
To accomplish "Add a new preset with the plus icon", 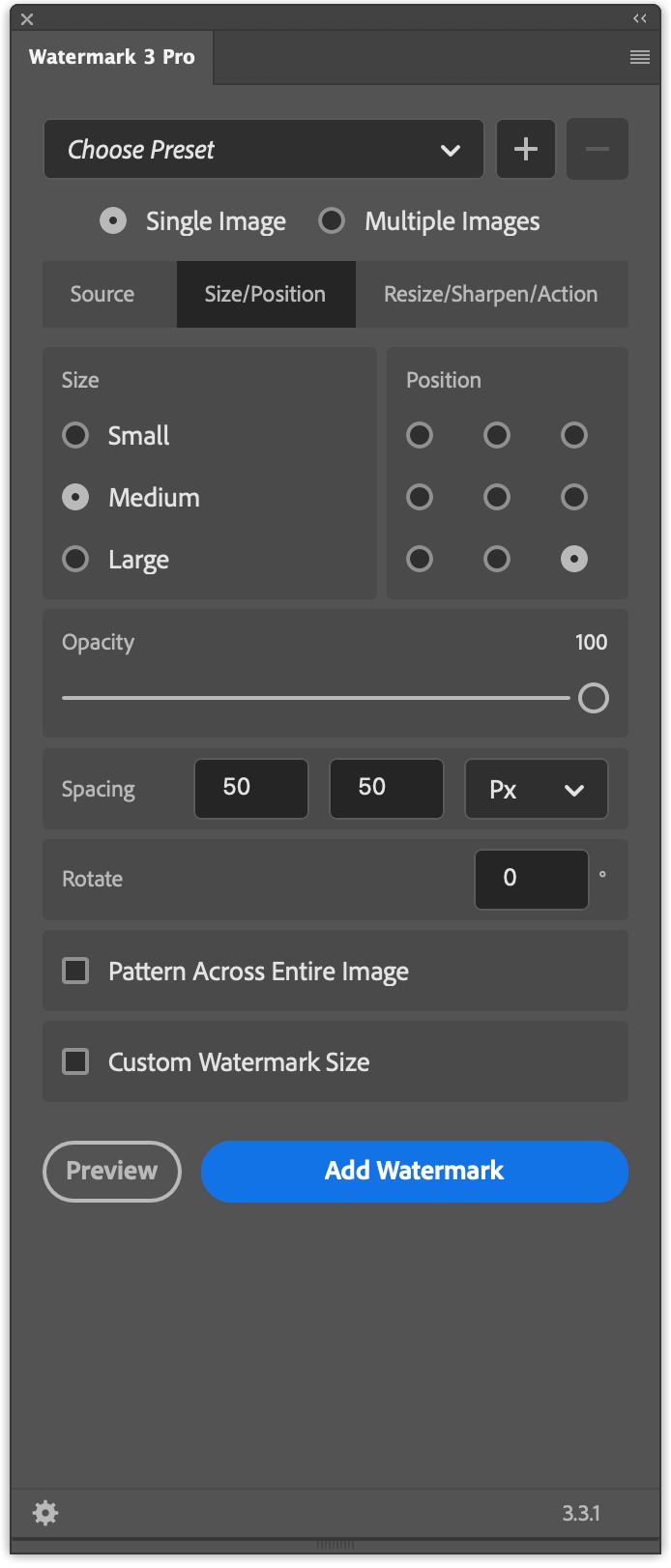I will click(525, 149).
